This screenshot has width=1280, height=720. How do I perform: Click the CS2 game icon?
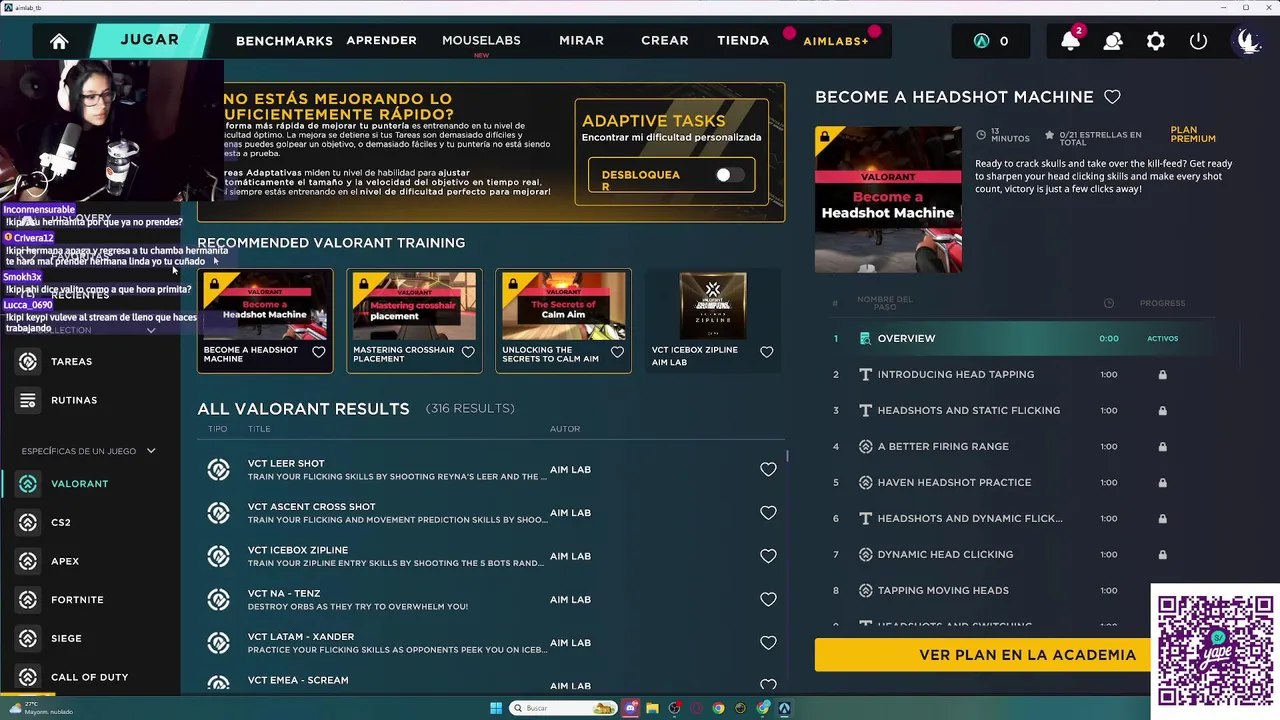(28, 522)
